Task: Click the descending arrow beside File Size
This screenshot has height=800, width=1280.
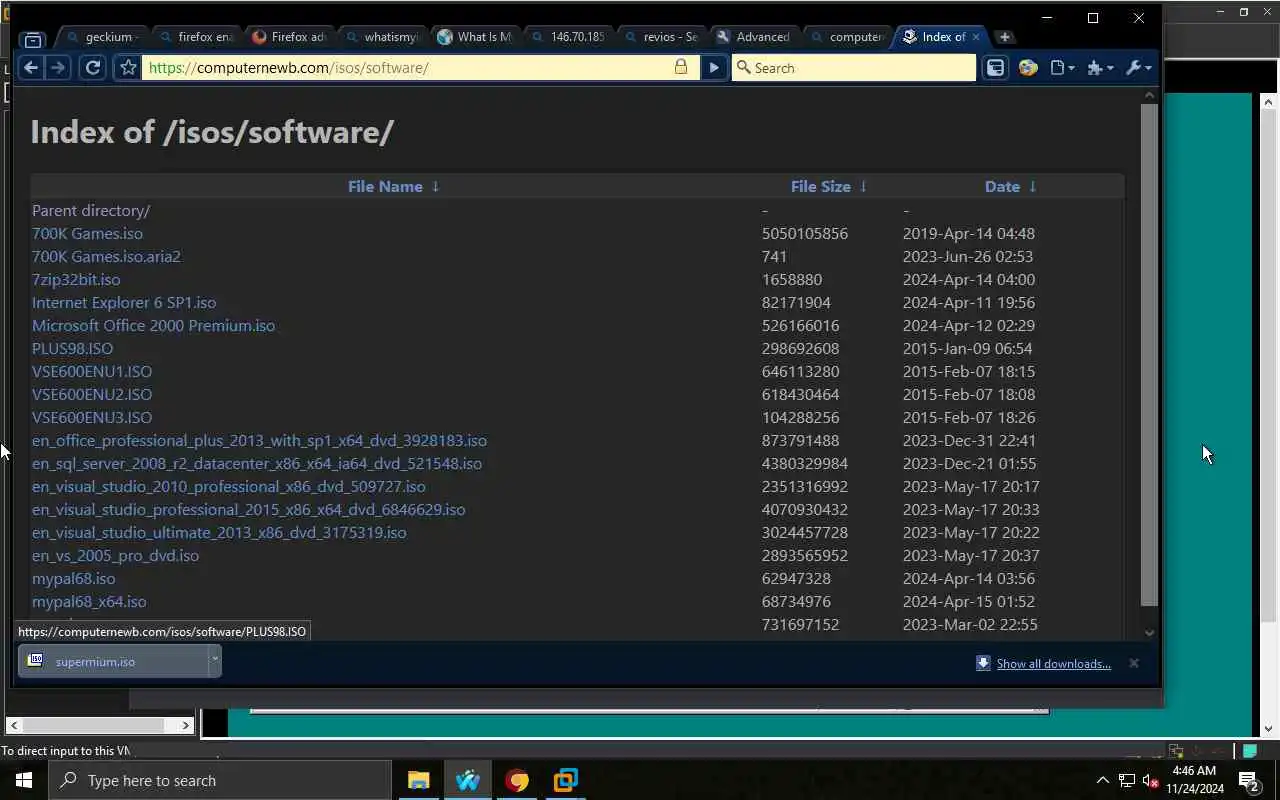Action: pyautogui.click(x=863, y=186)
